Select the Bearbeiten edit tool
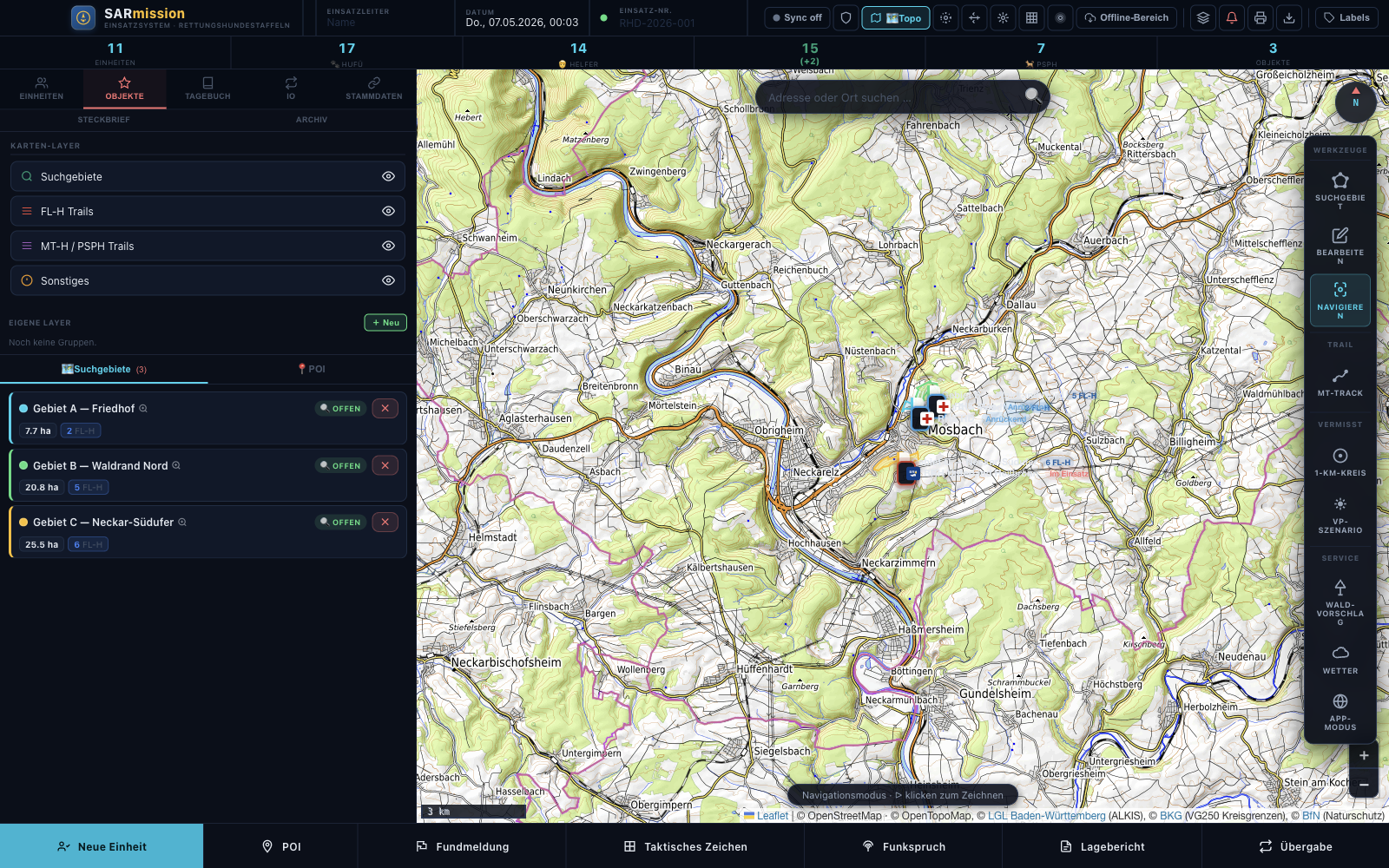The width and height of the screenshot is (1389, 868). tap(1340, 246)
